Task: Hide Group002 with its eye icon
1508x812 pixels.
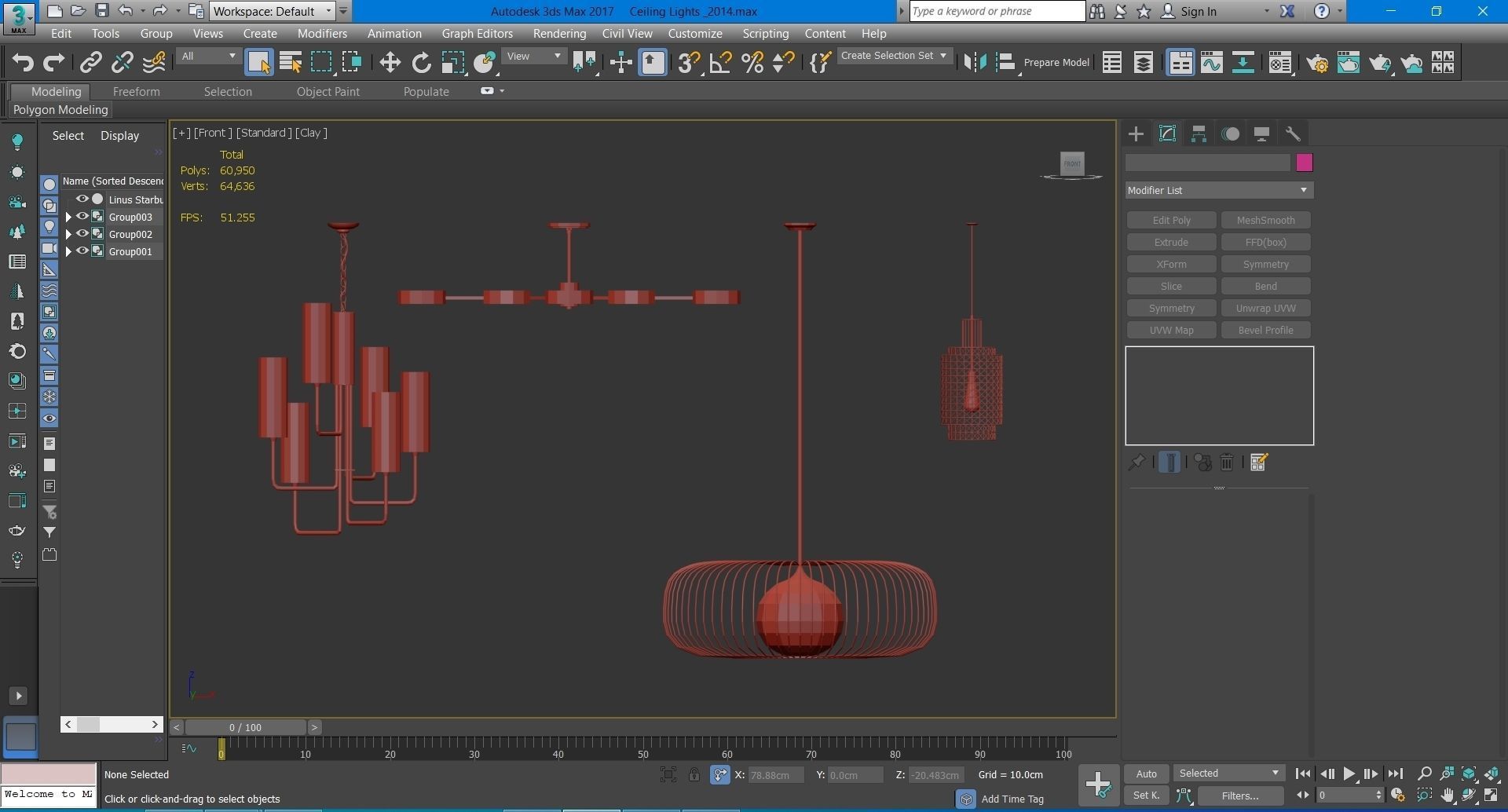Action: coord(82,234)
